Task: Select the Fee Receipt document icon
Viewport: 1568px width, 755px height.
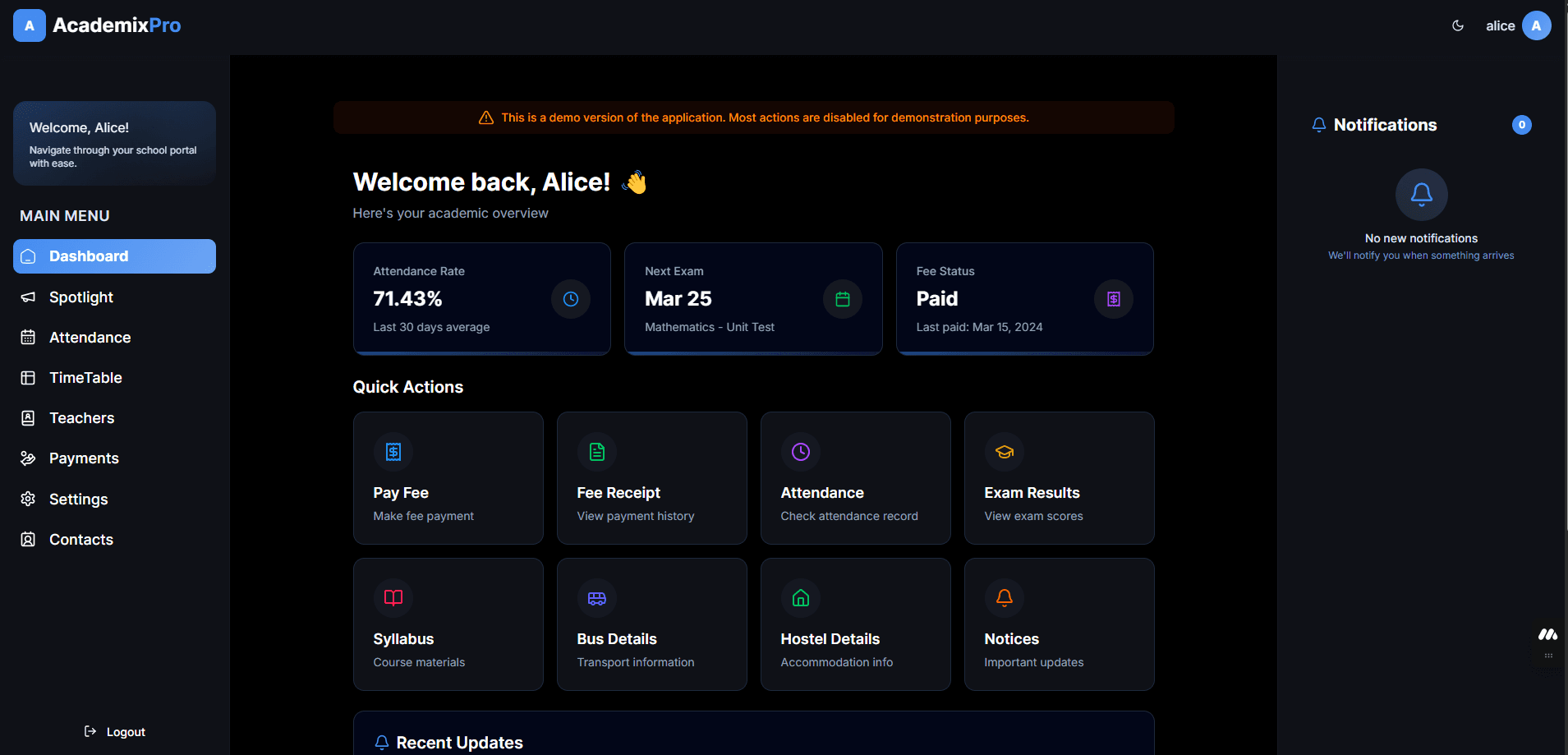Action: (x=596, y=452)
